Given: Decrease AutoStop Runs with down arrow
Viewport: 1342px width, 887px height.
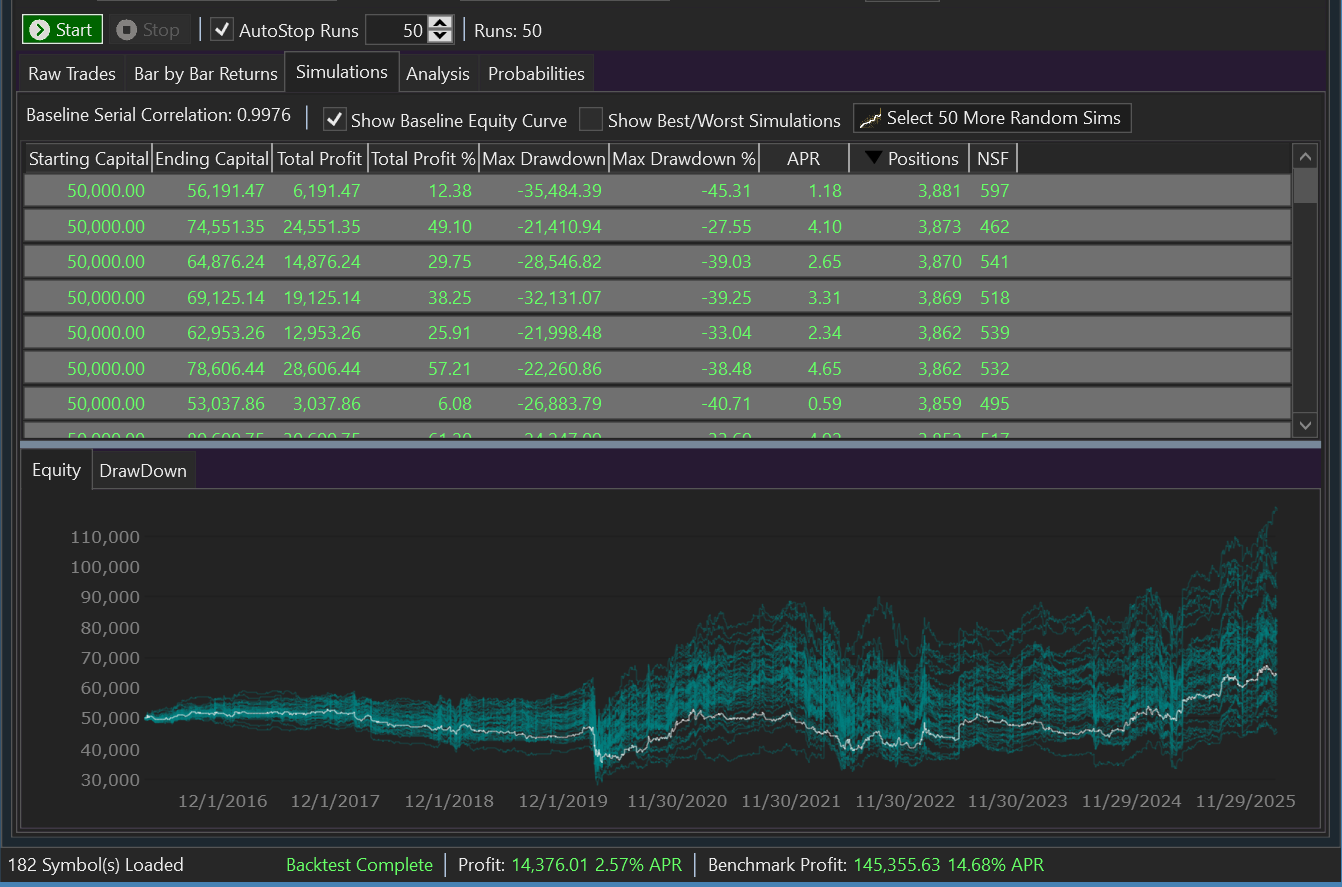Looking at the screenshot, I should [440, 37].
